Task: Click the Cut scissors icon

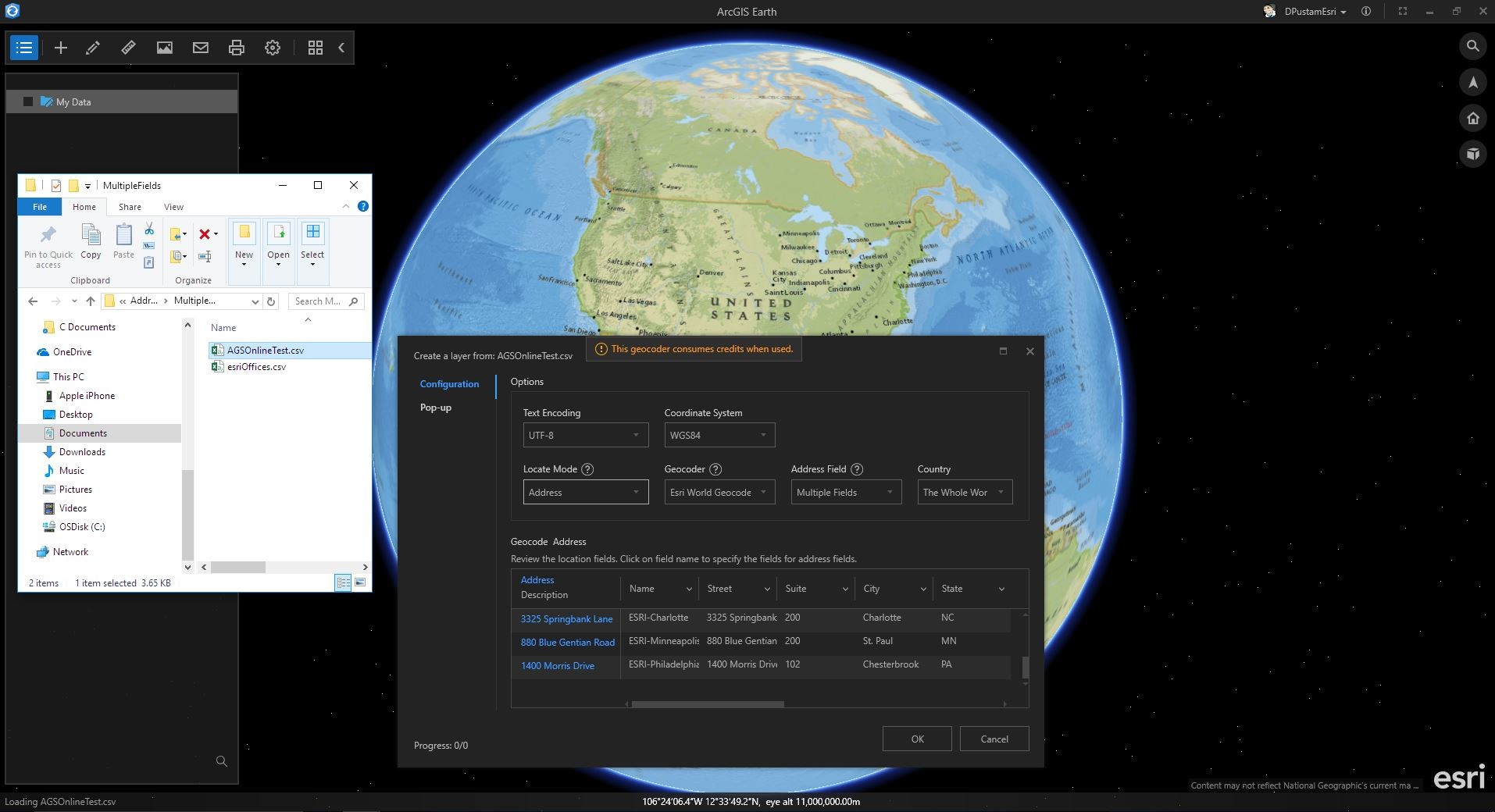Action: click(149, 229)
